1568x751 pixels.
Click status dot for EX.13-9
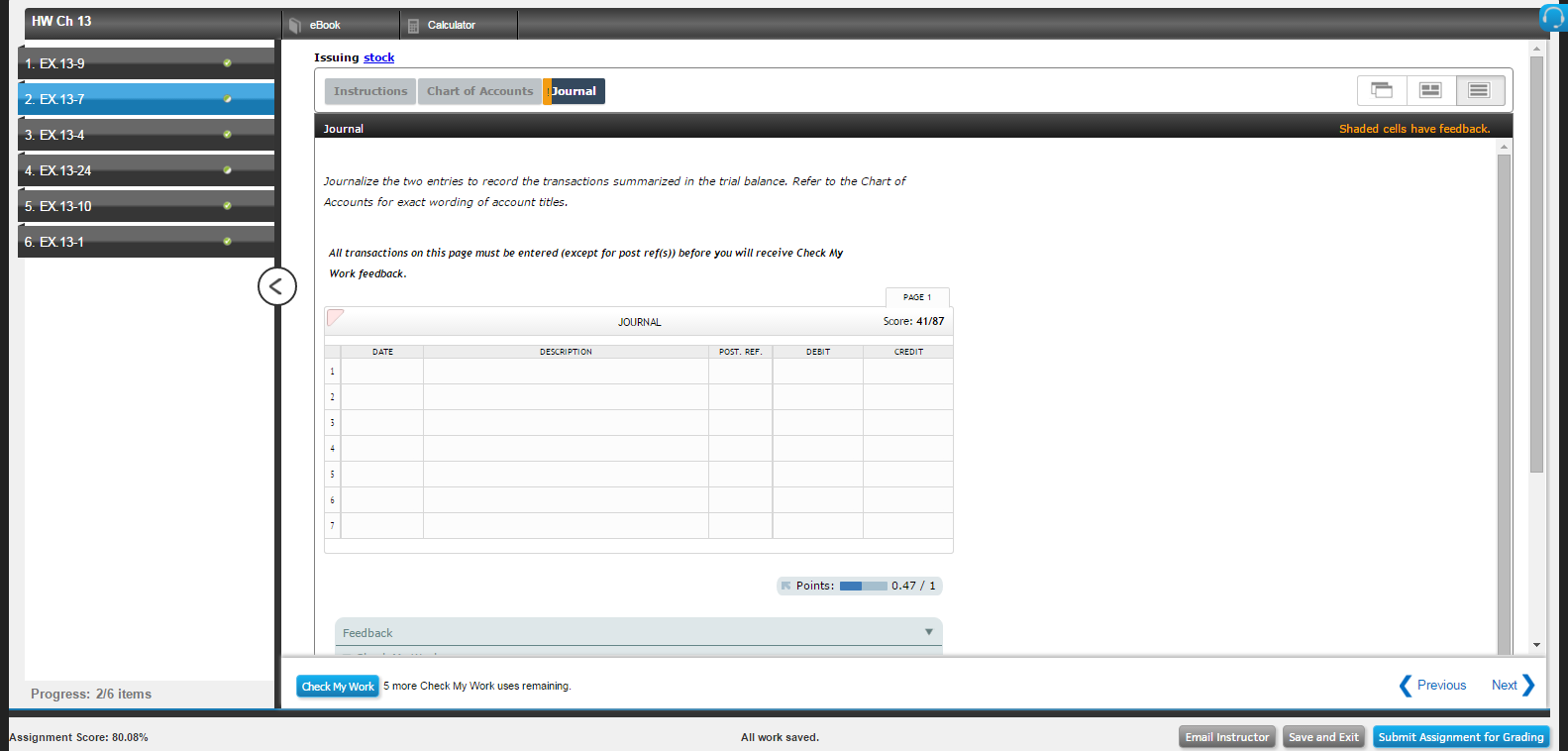[228, 63]
